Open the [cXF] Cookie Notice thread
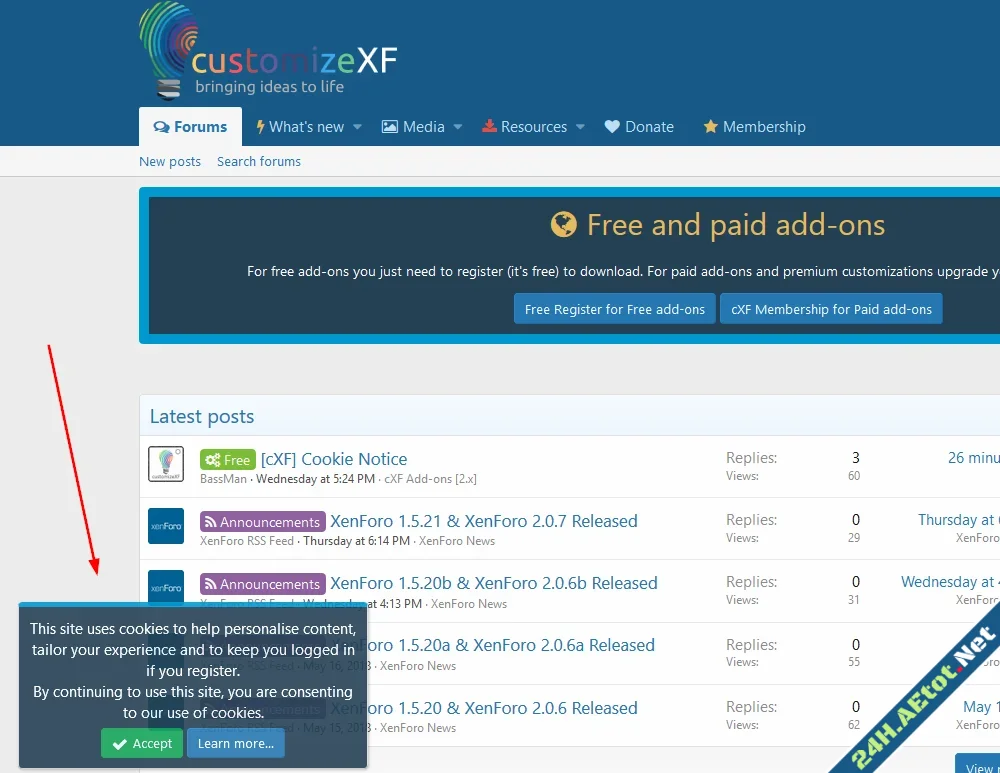This screenshot has width=1000, height=773. click(335, 459)
